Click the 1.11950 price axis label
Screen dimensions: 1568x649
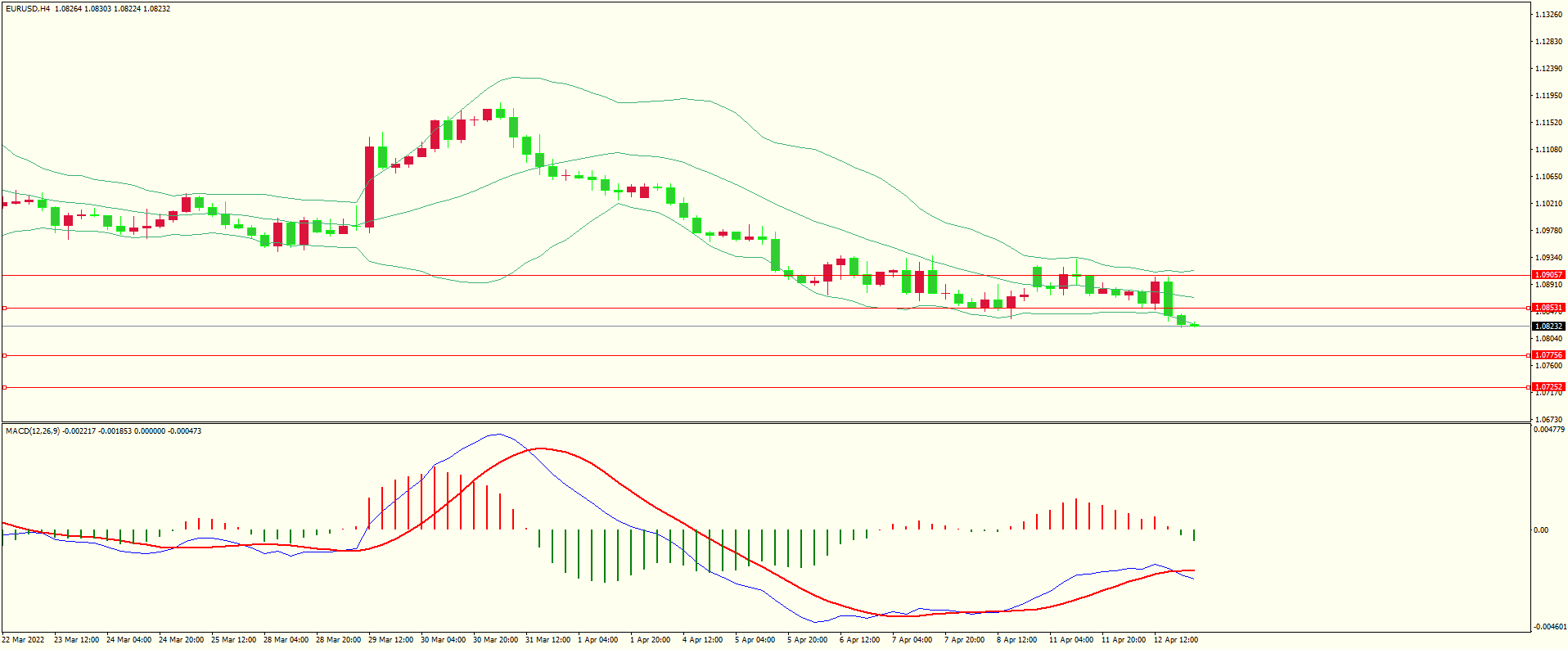(x=1549, y=96)
